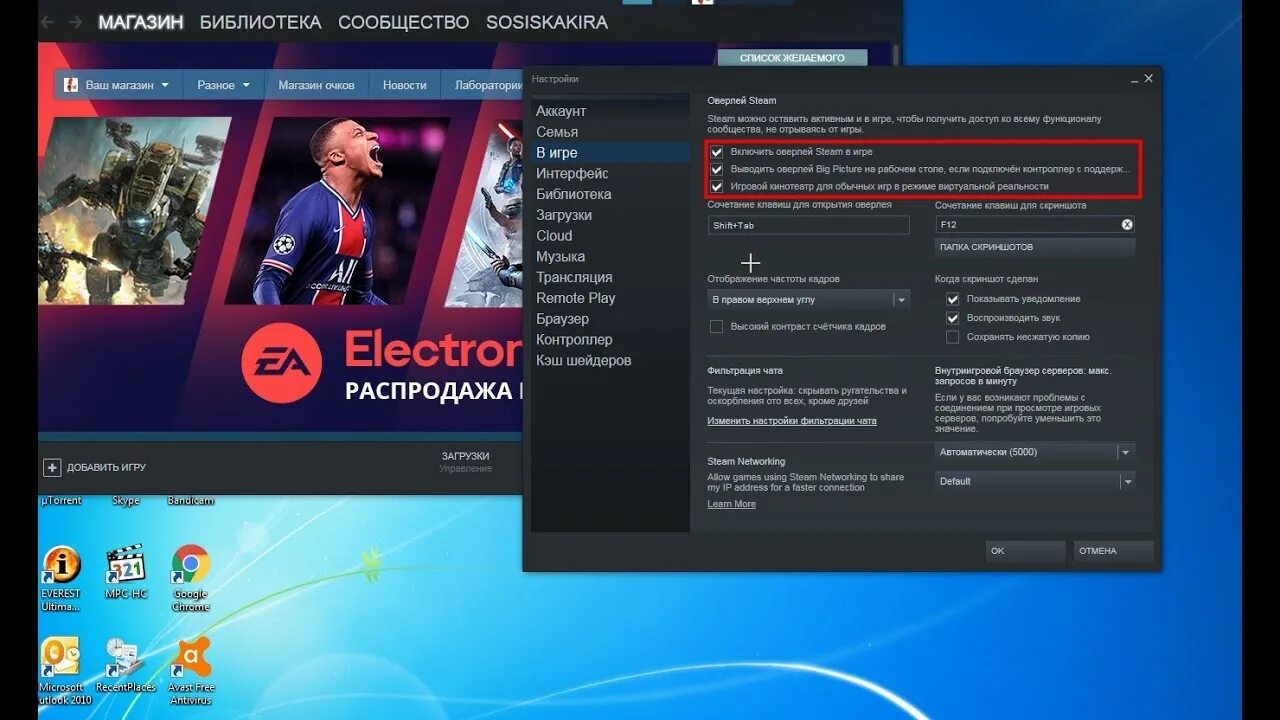
Task: Select Интерфейс in settings sidebar
Action: [x=572, y=173]
